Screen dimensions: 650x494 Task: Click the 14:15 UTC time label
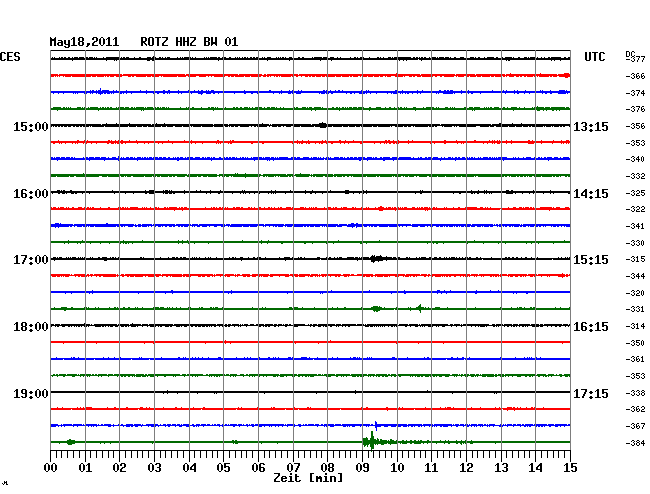pos(591,194)
